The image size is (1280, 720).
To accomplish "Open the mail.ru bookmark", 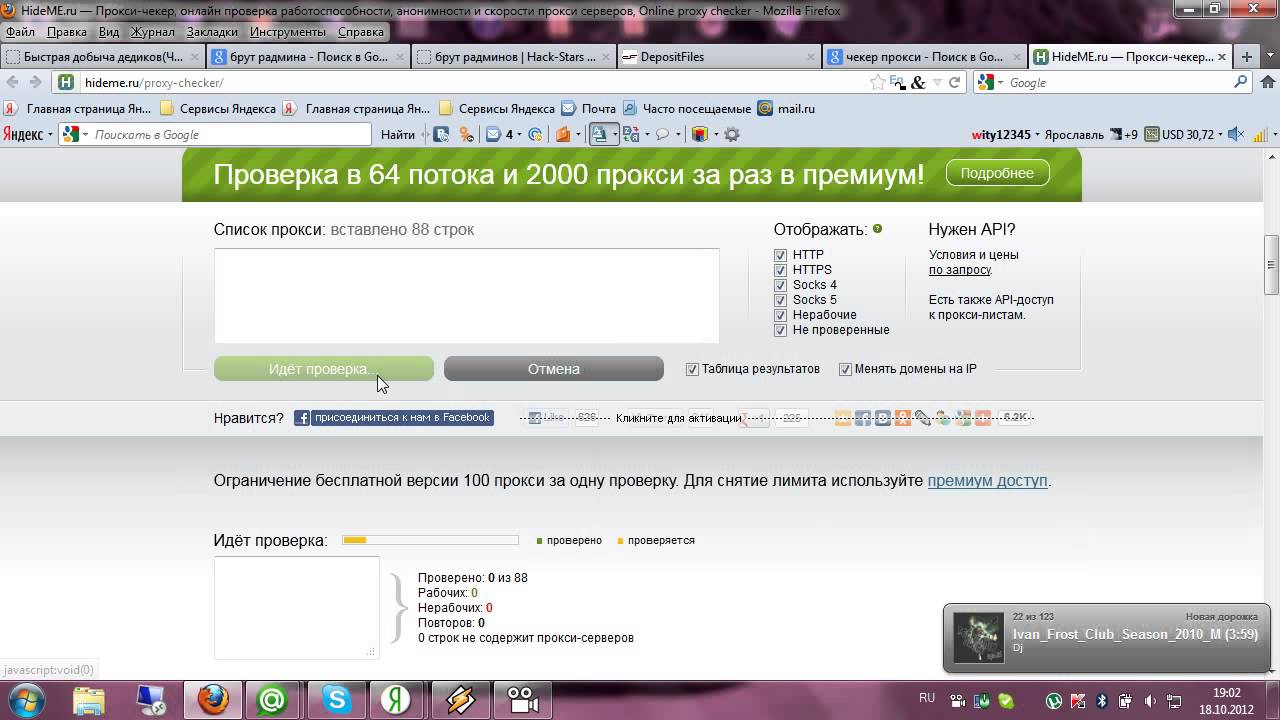I will 787,108.
